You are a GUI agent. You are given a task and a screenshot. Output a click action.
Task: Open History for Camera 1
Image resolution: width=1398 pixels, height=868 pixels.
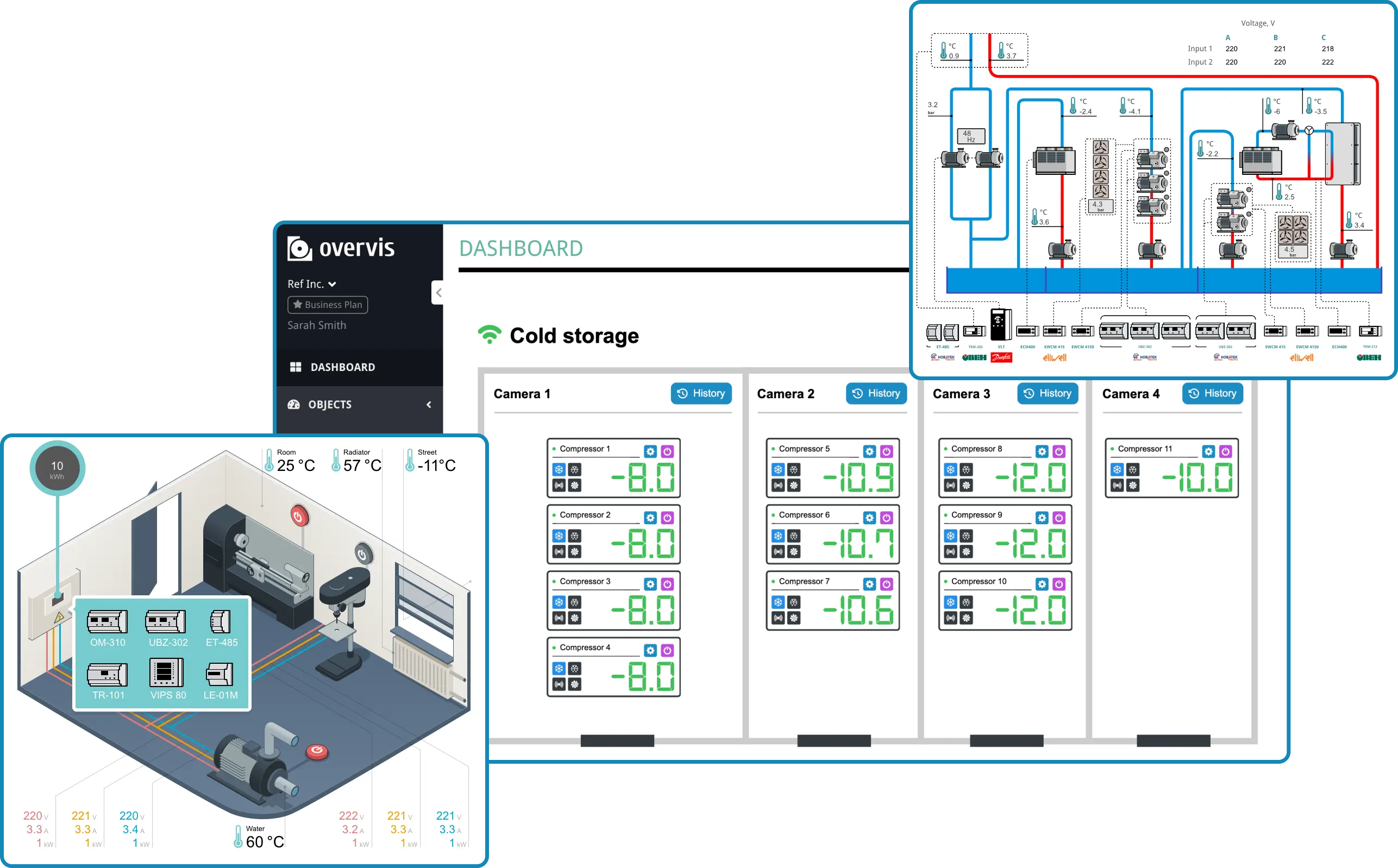(x=701, y=393)
